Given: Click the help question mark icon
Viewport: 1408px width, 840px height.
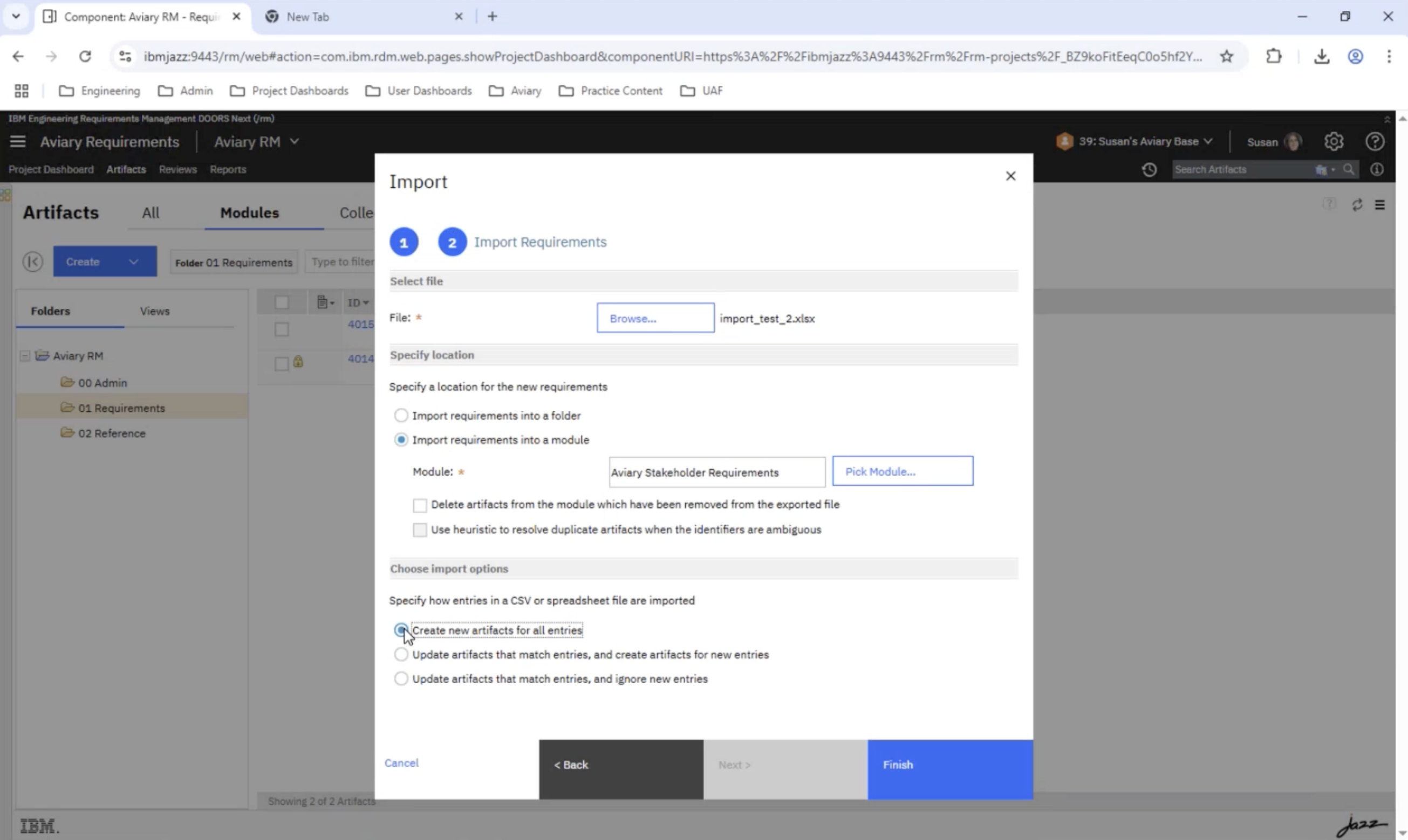Looking at the screenshot, I should [1375, 141].
